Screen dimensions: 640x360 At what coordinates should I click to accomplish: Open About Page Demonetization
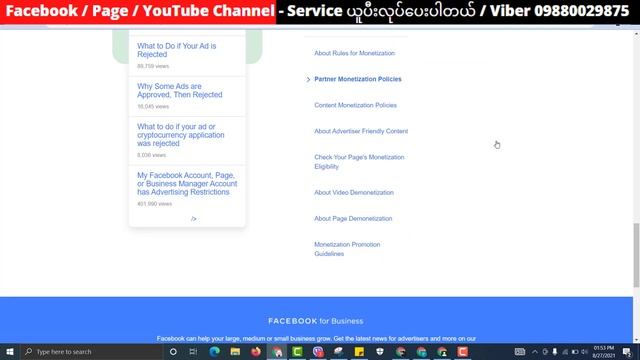click(353, 219)
